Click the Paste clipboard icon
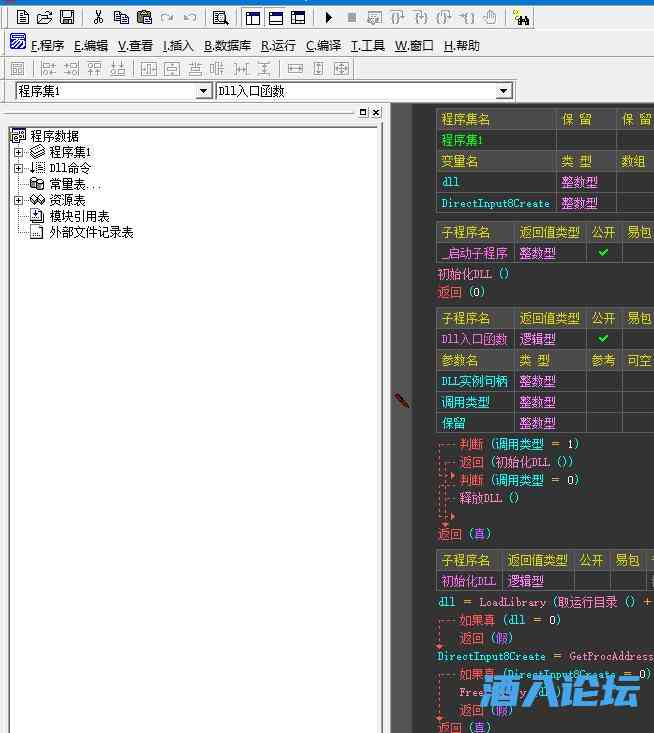This screenshot has height=733, width=654. (x=144, y=18)
